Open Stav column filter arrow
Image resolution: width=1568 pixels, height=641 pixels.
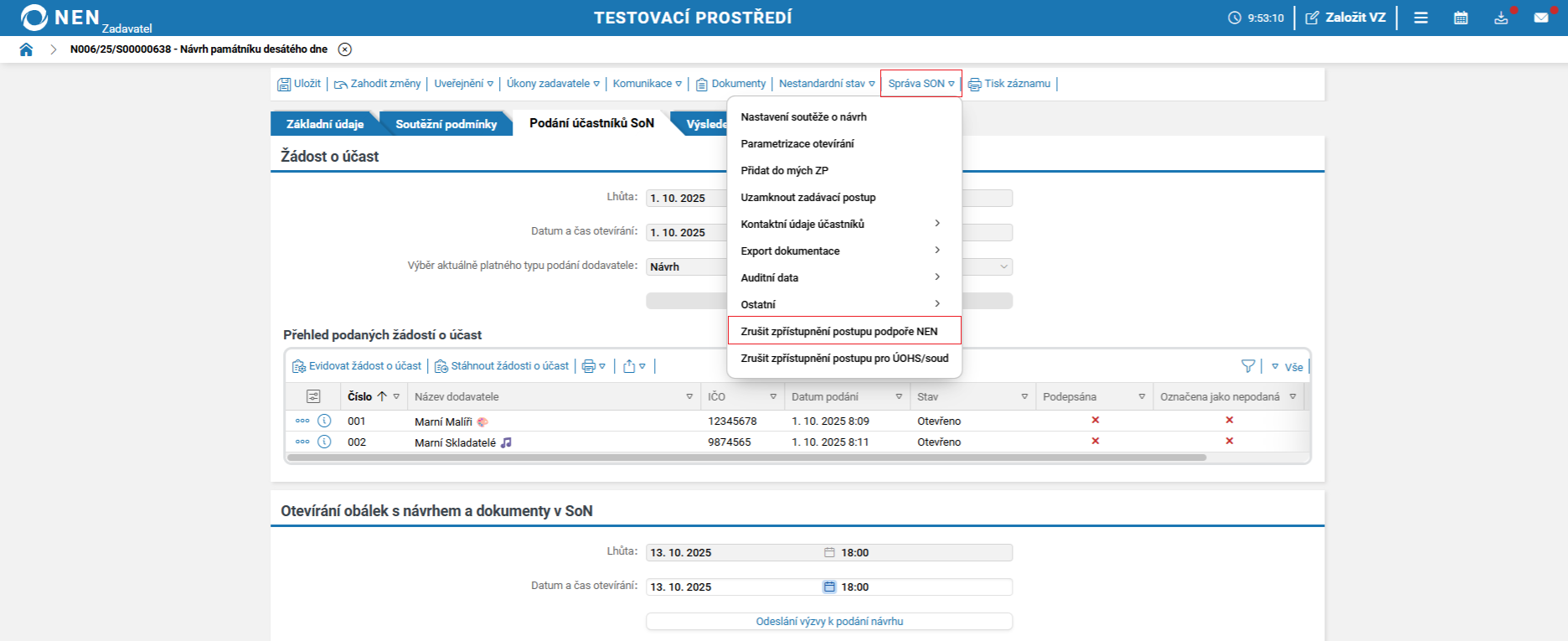(1024, 396)
